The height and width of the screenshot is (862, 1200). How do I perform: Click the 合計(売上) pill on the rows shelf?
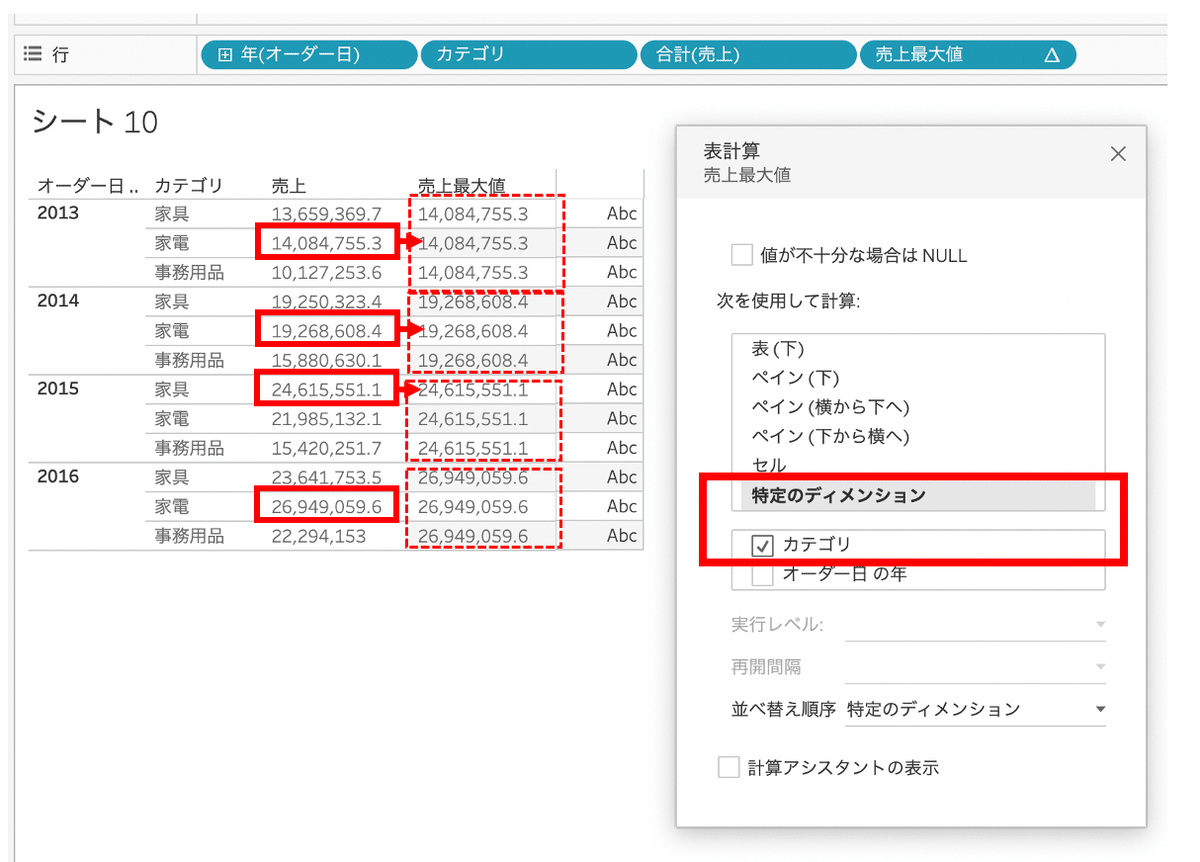point(748,54)
